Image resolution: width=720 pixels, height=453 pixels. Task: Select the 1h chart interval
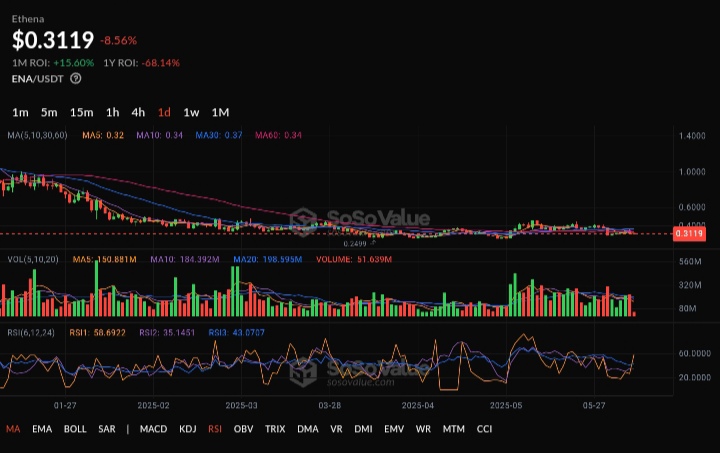coord(113,112)
